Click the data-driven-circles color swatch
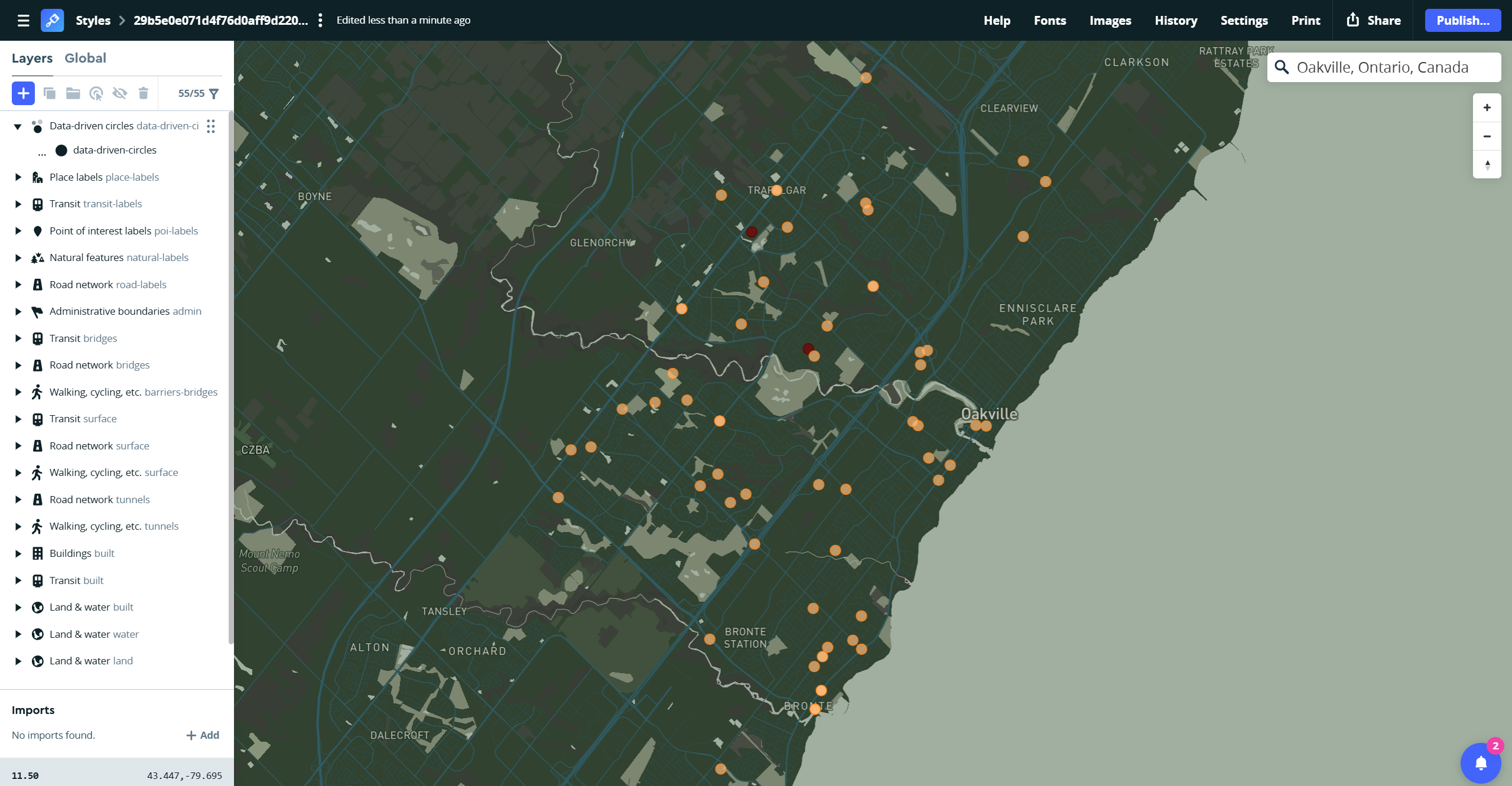Viewport: 1512px width, 786px height. coord(62,149)
